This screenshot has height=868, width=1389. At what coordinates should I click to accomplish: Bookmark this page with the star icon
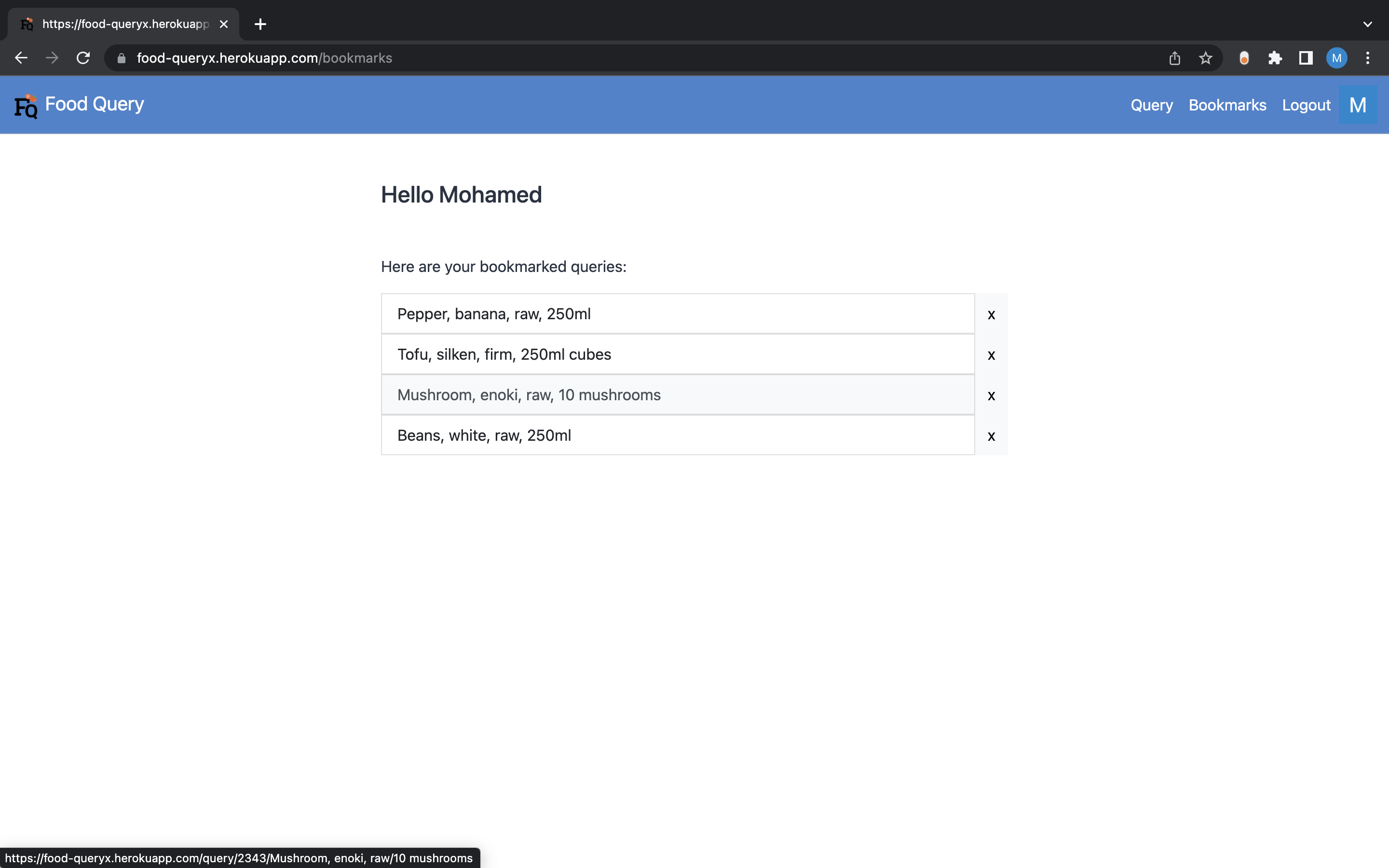1205,58
